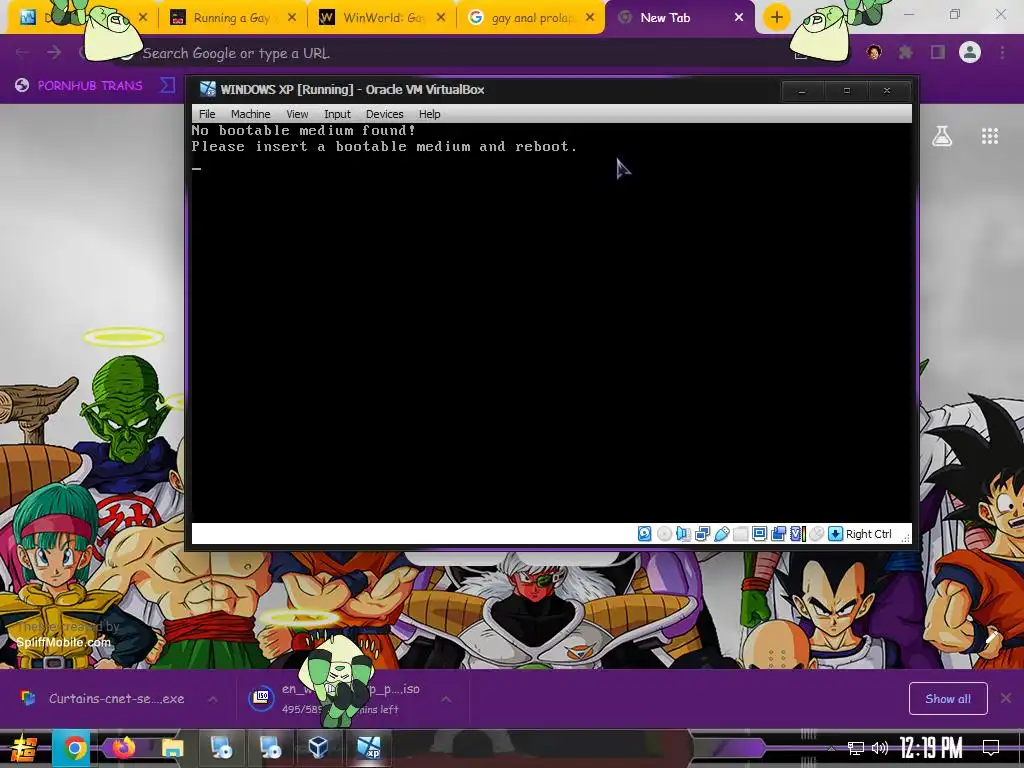Maximize the VirtualBox Windows XP window
Screen dimensions: 1024x768
click(x=847, y=91)
